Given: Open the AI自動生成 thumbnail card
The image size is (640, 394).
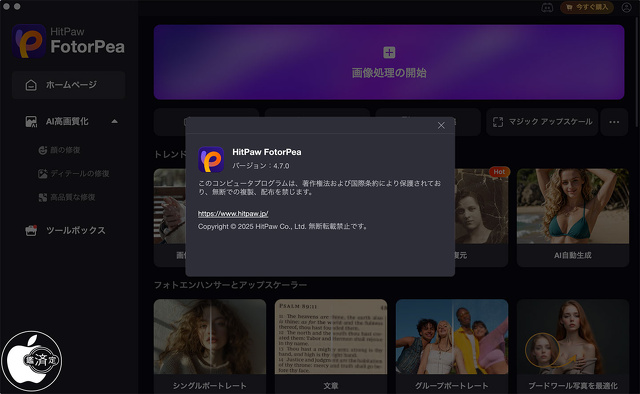Looking at the screenshot, I should (573, 218).
